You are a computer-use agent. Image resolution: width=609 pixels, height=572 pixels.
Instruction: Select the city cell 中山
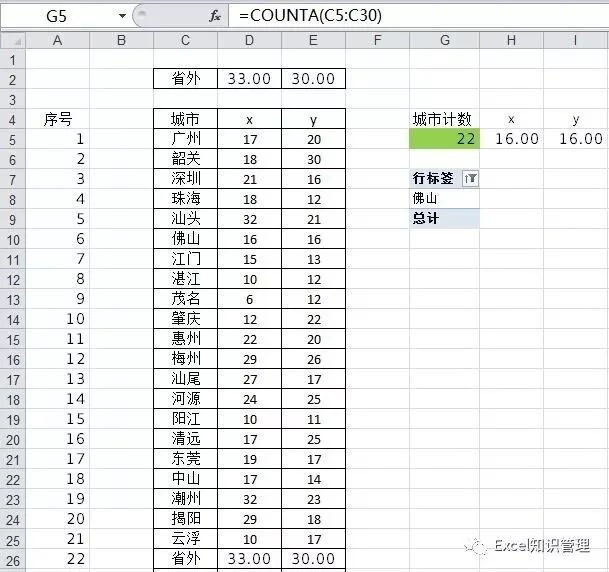[x=185, y=479]
